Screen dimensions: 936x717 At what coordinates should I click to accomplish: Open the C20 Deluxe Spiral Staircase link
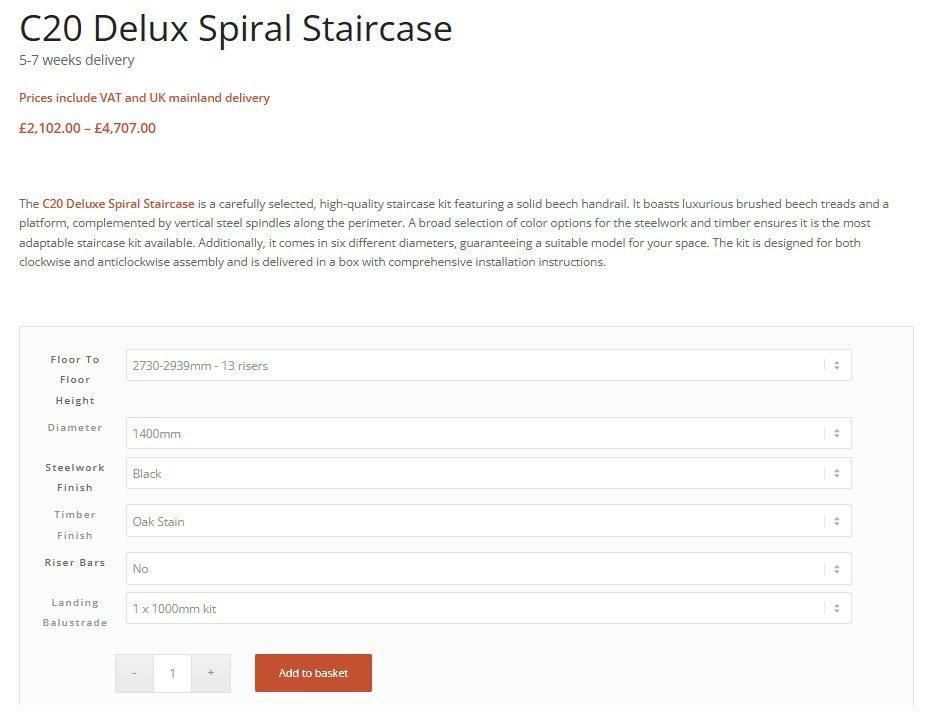pyautogui.click(x=118, y=204)
